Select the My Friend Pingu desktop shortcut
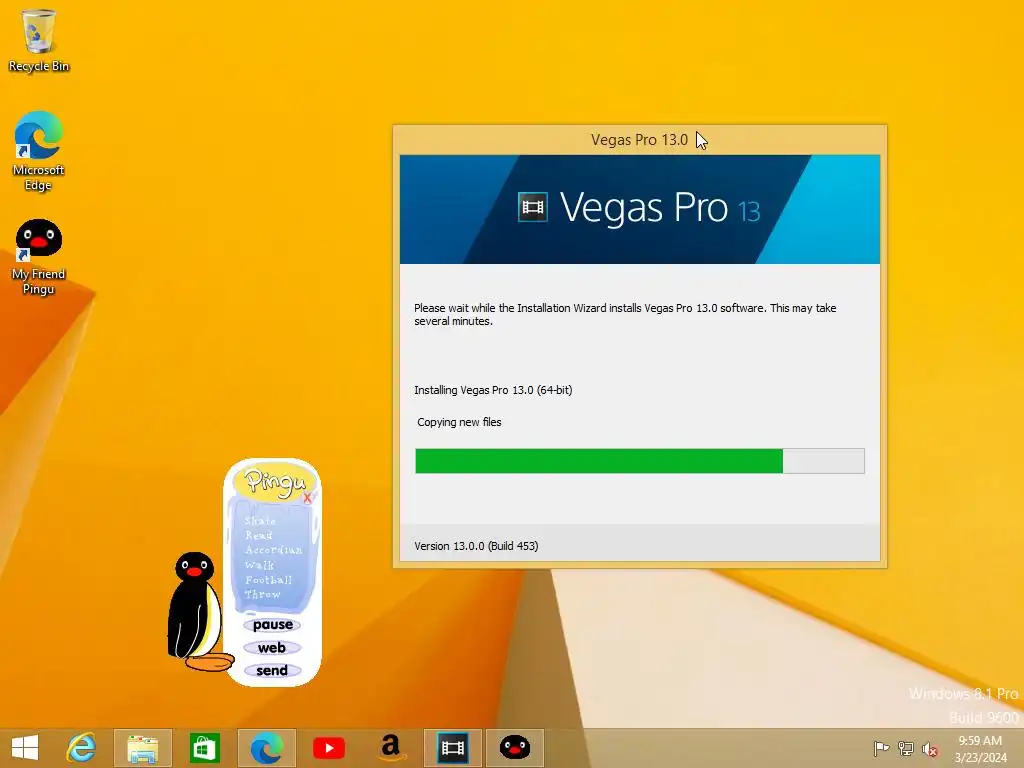 (x=39, y=257)
